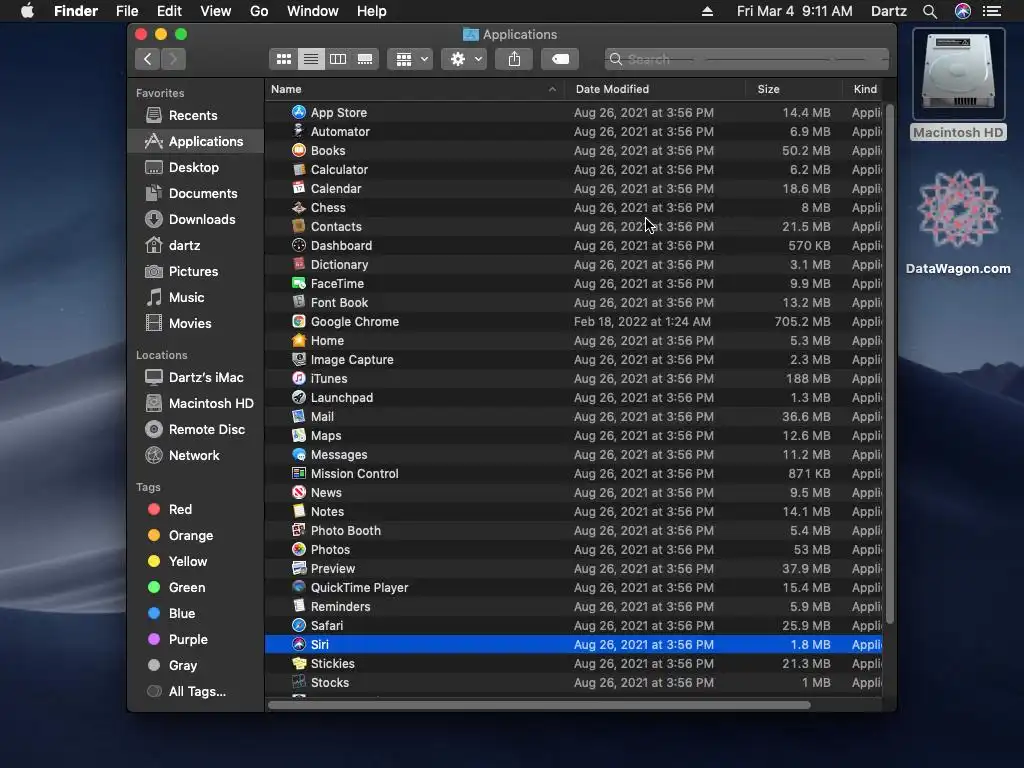
Task: Select the Launchpad app icon
Action: (298, 397)
